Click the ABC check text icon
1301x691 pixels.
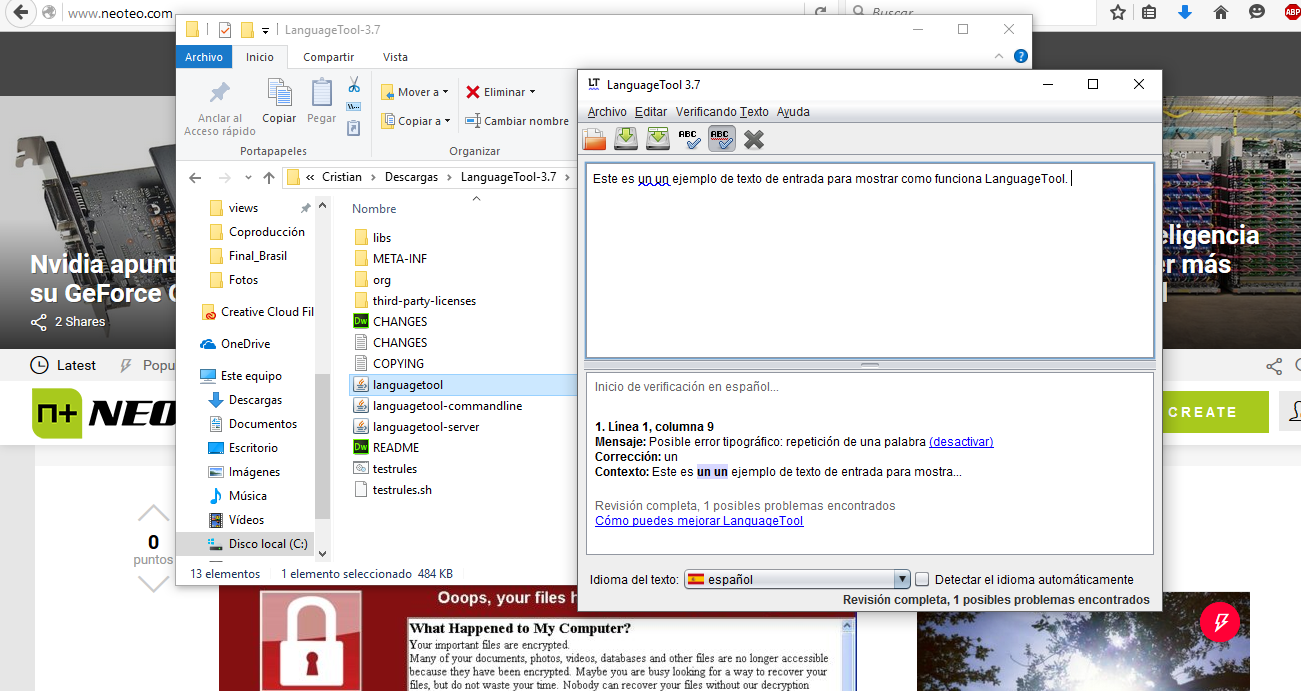(x=689, y=139)
